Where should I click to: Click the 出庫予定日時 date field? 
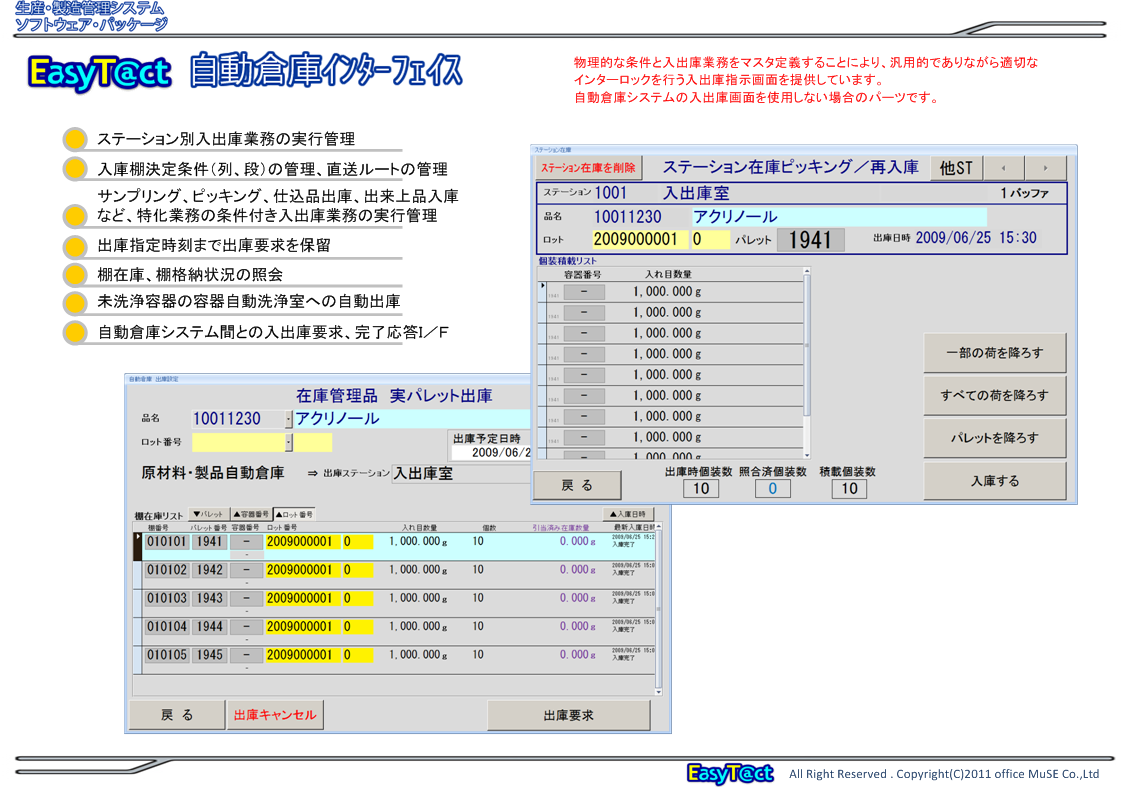[492, 453]
